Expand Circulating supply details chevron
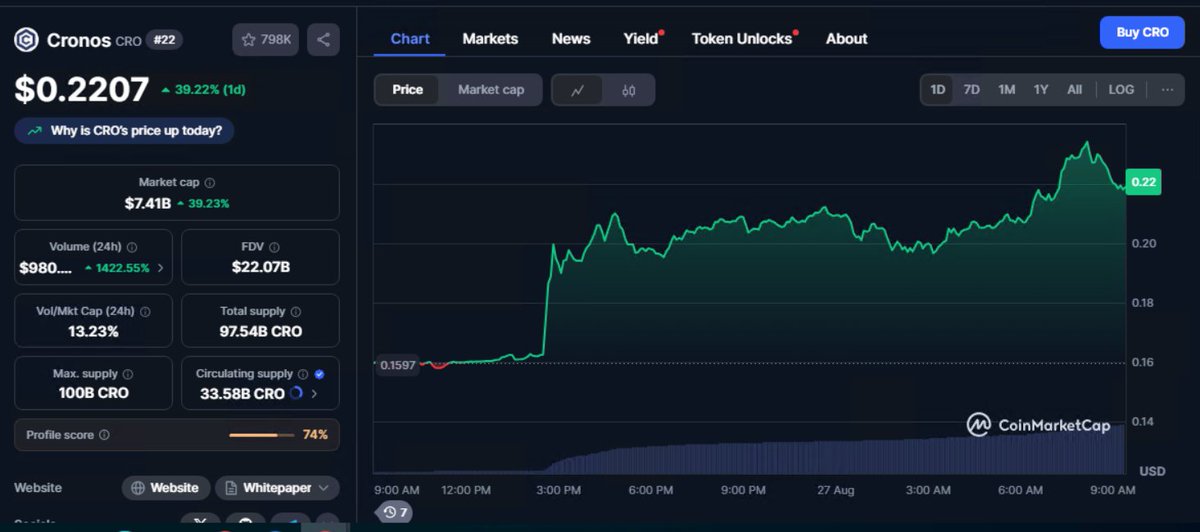Screen dimensions: 1200x532 pos(314,394)
